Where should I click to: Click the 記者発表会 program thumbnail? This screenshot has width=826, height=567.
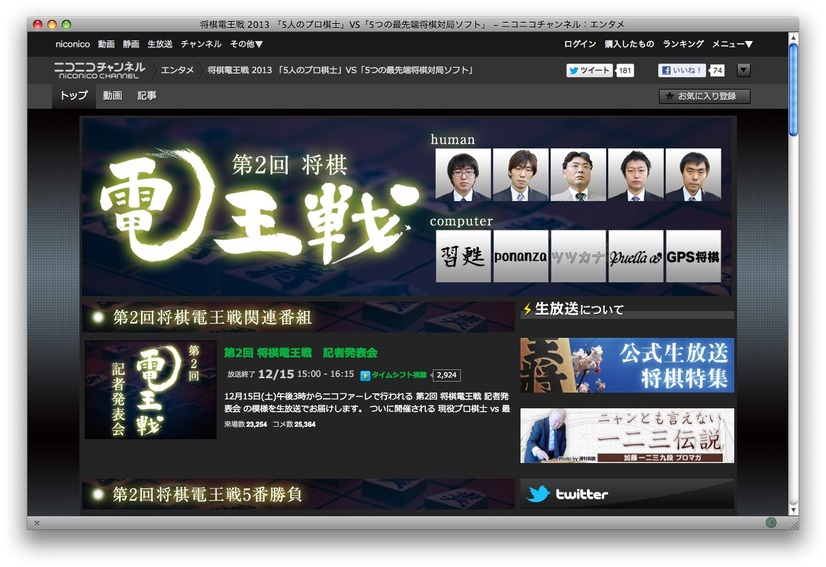151,389
